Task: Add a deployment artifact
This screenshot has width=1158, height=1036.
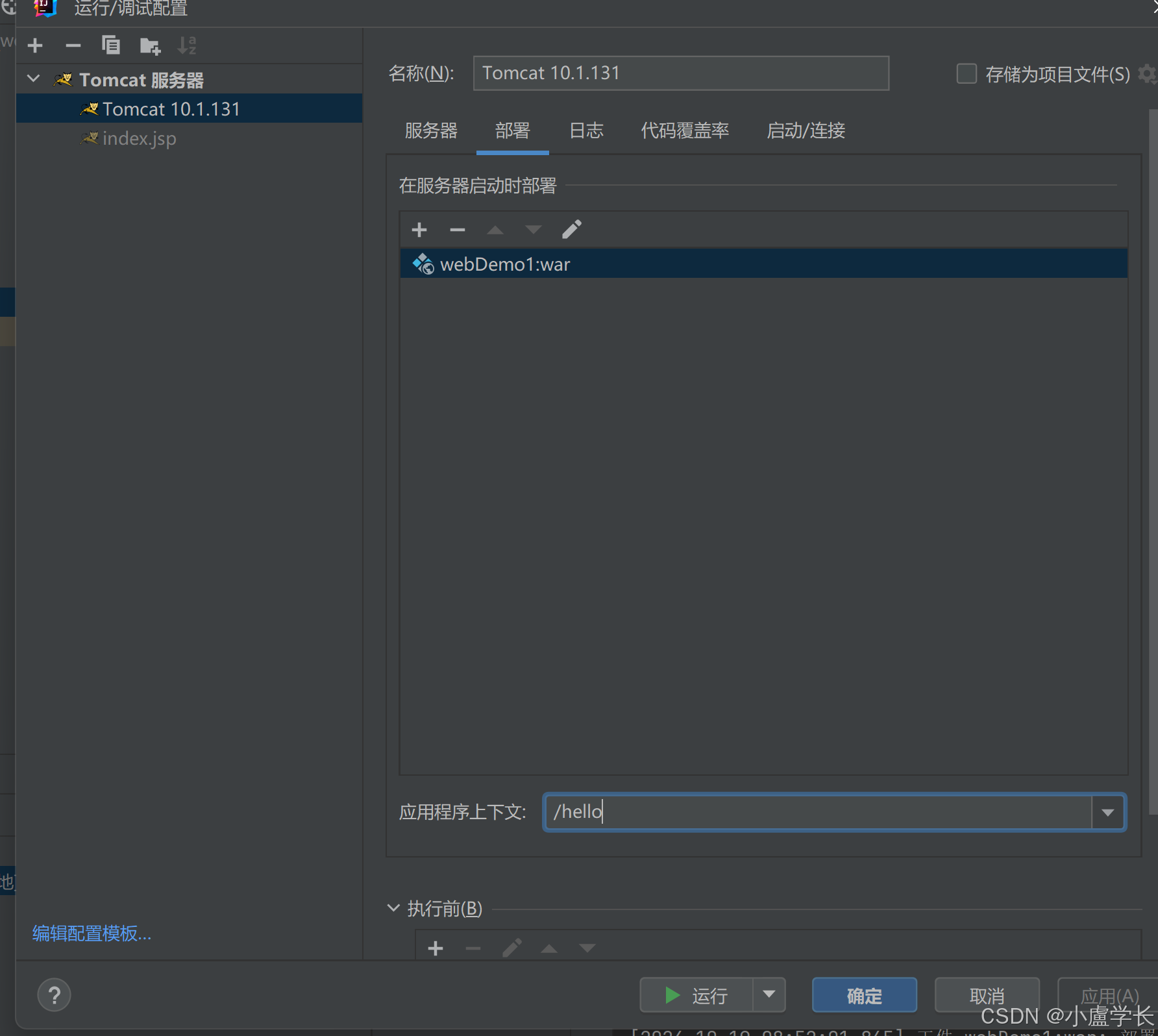Action: [419, 230]
